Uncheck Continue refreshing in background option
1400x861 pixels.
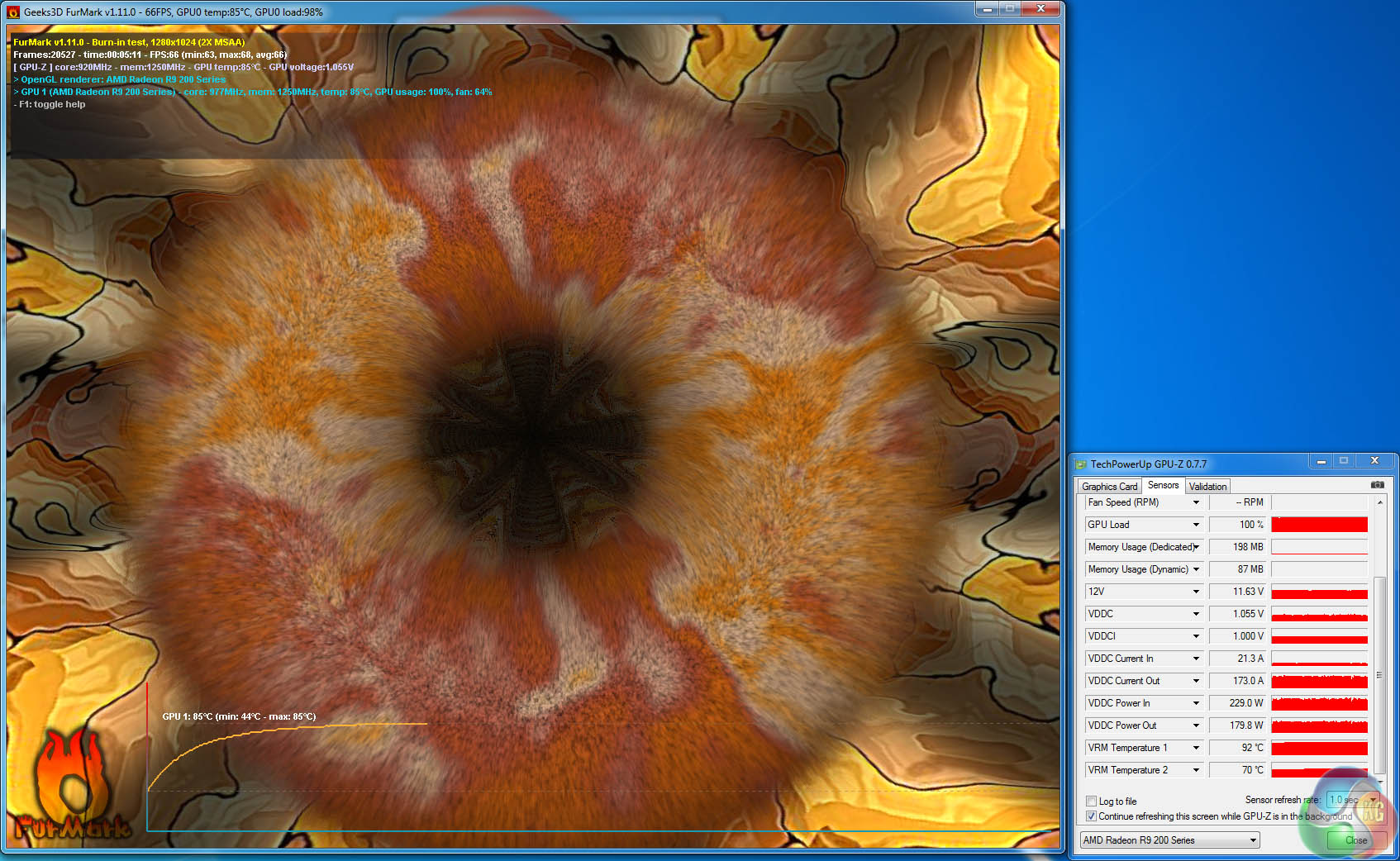point(1091,816)
